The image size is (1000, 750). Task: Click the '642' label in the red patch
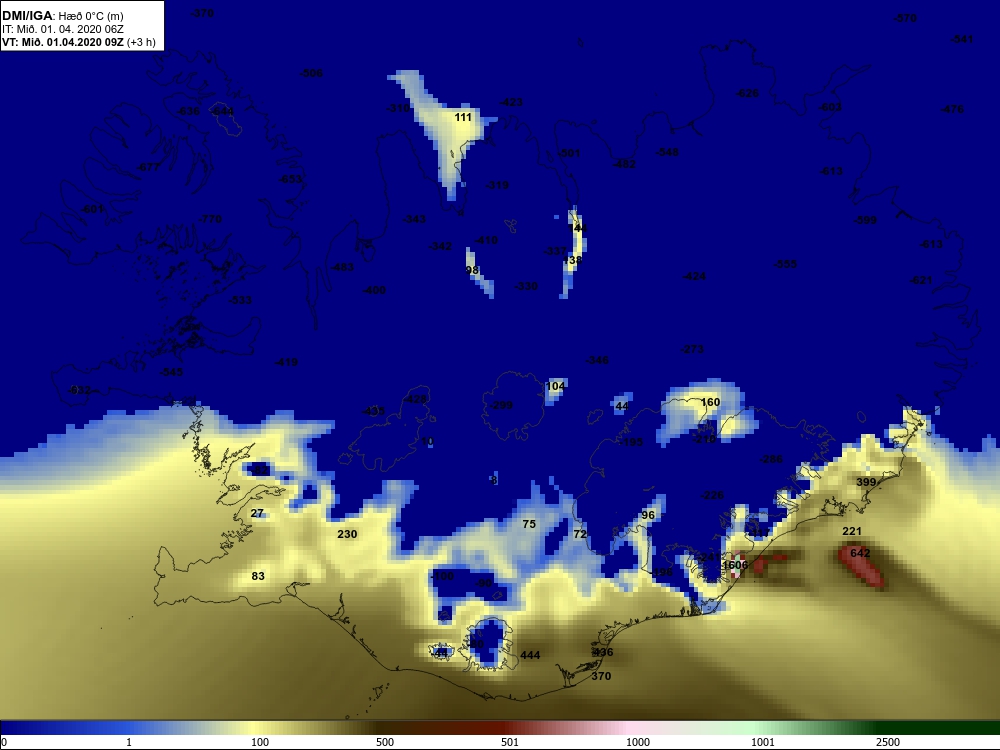(860, 553)
